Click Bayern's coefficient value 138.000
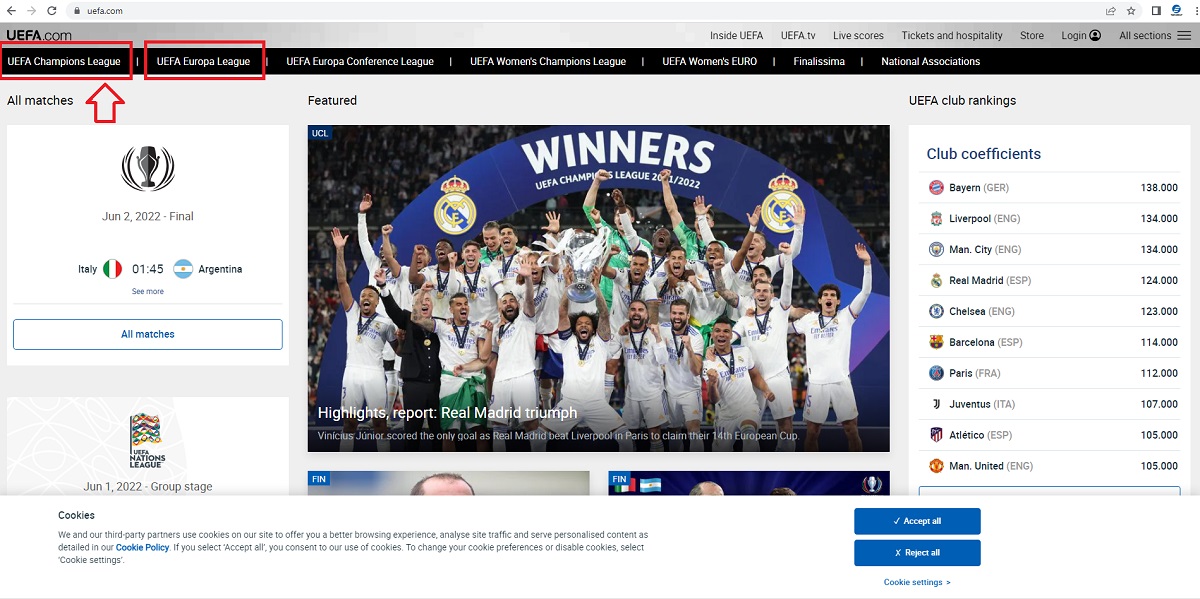The image size is (1200, 599). click(x=1159, y=188)
